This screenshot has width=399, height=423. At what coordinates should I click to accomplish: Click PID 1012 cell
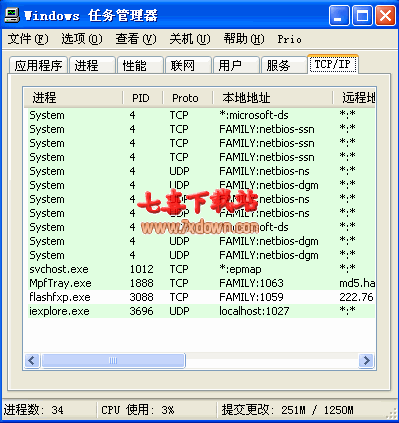point(142,269)
